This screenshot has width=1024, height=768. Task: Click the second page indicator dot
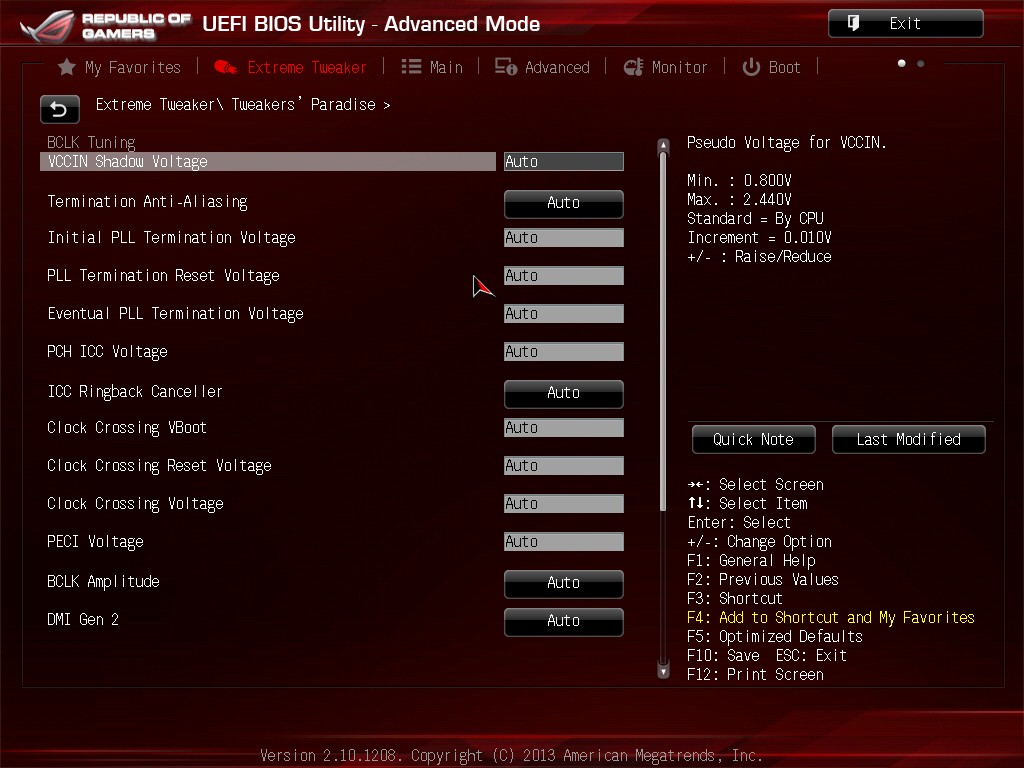(x=921, y=64)
